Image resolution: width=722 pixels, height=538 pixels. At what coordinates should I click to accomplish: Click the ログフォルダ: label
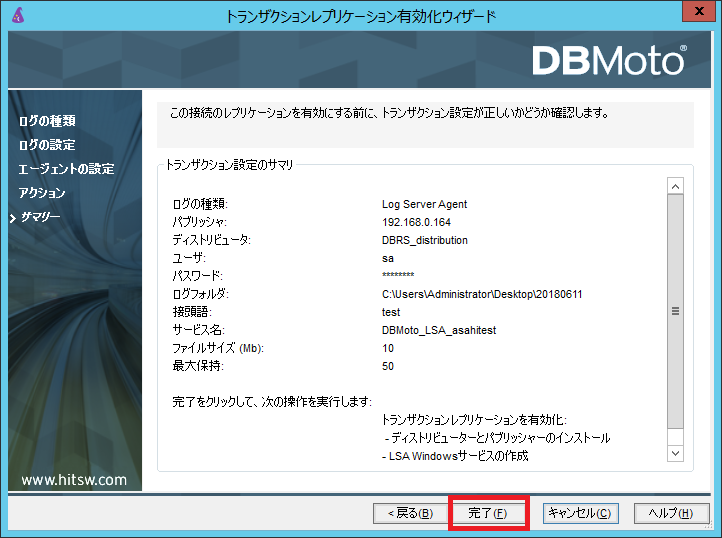click(x=200, y=294)
